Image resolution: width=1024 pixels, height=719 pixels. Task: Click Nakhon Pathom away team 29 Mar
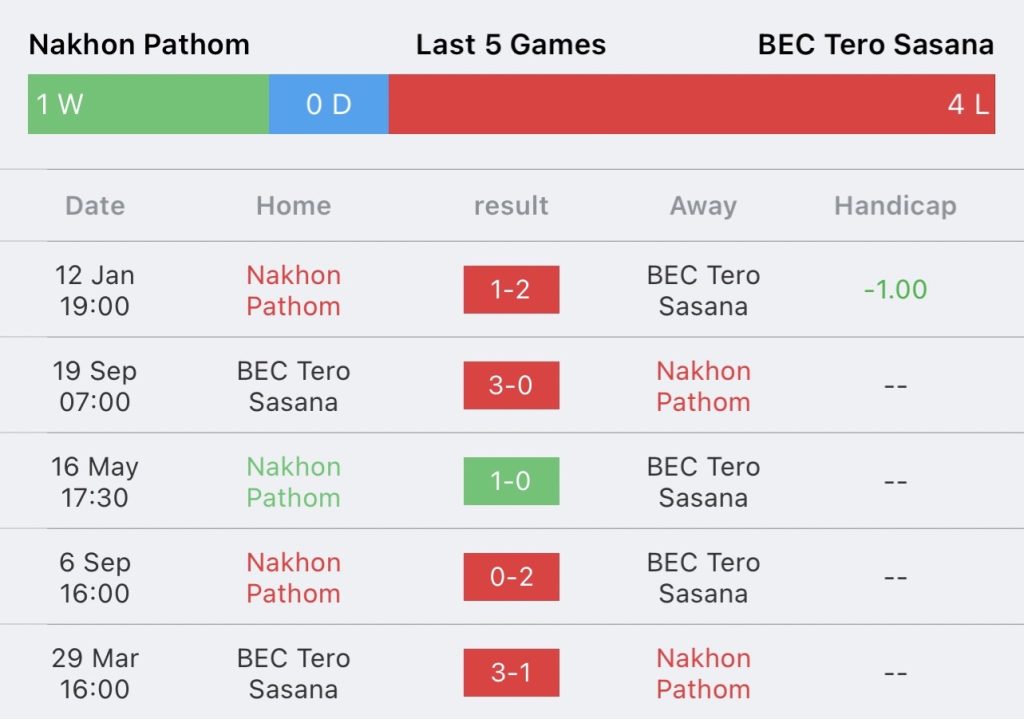[703, 673]
